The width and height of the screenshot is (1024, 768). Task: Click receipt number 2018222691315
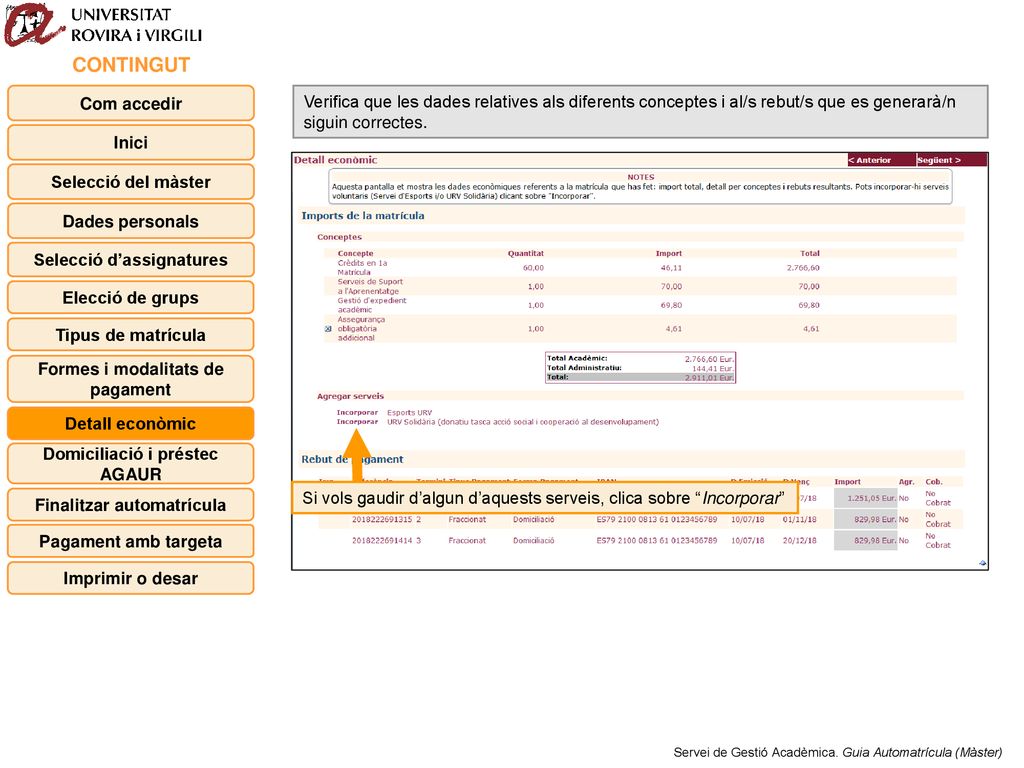point(382,520)
